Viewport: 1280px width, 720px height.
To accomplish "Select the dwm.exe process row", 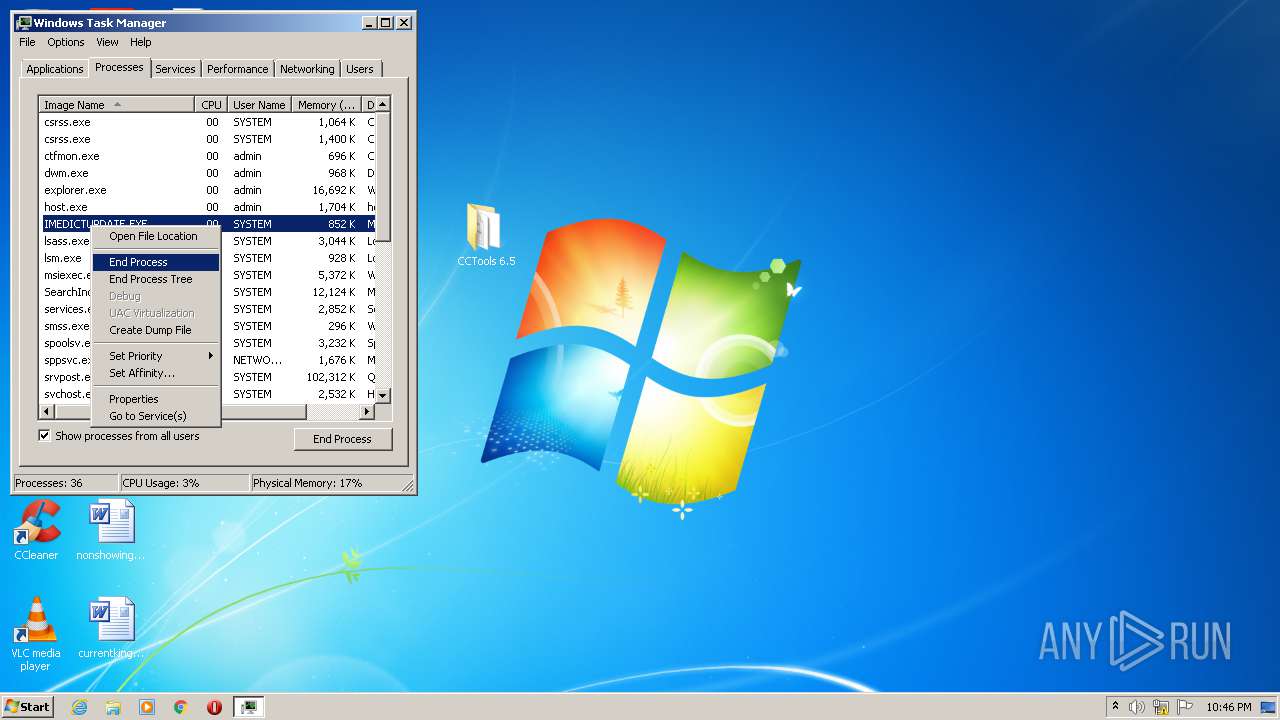I will tap(207, 173).
